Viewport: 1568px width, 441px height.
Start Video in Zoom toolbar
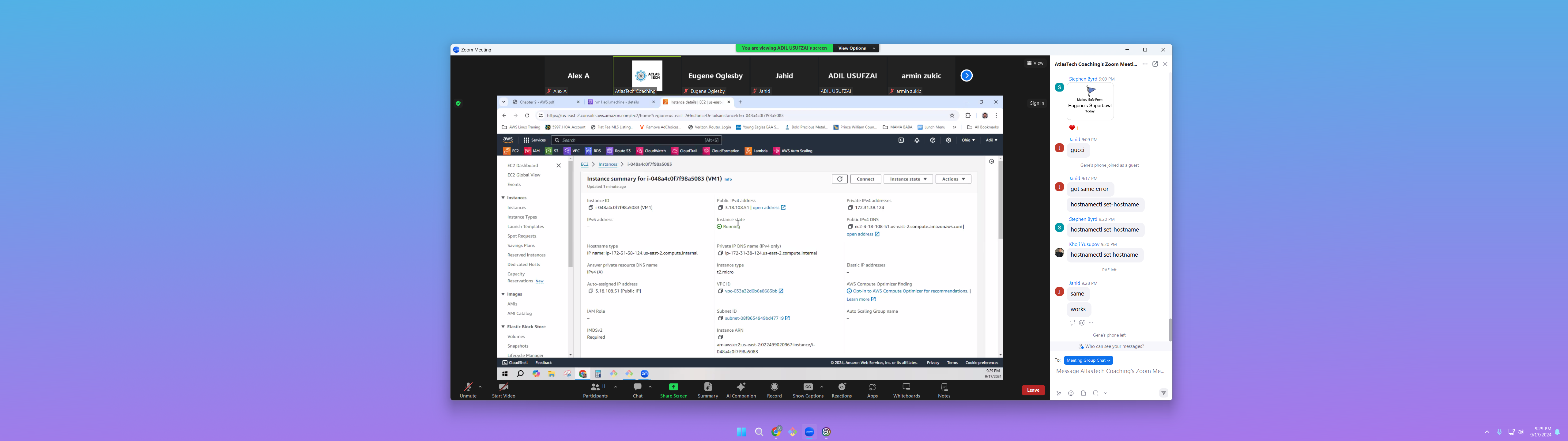503,387
